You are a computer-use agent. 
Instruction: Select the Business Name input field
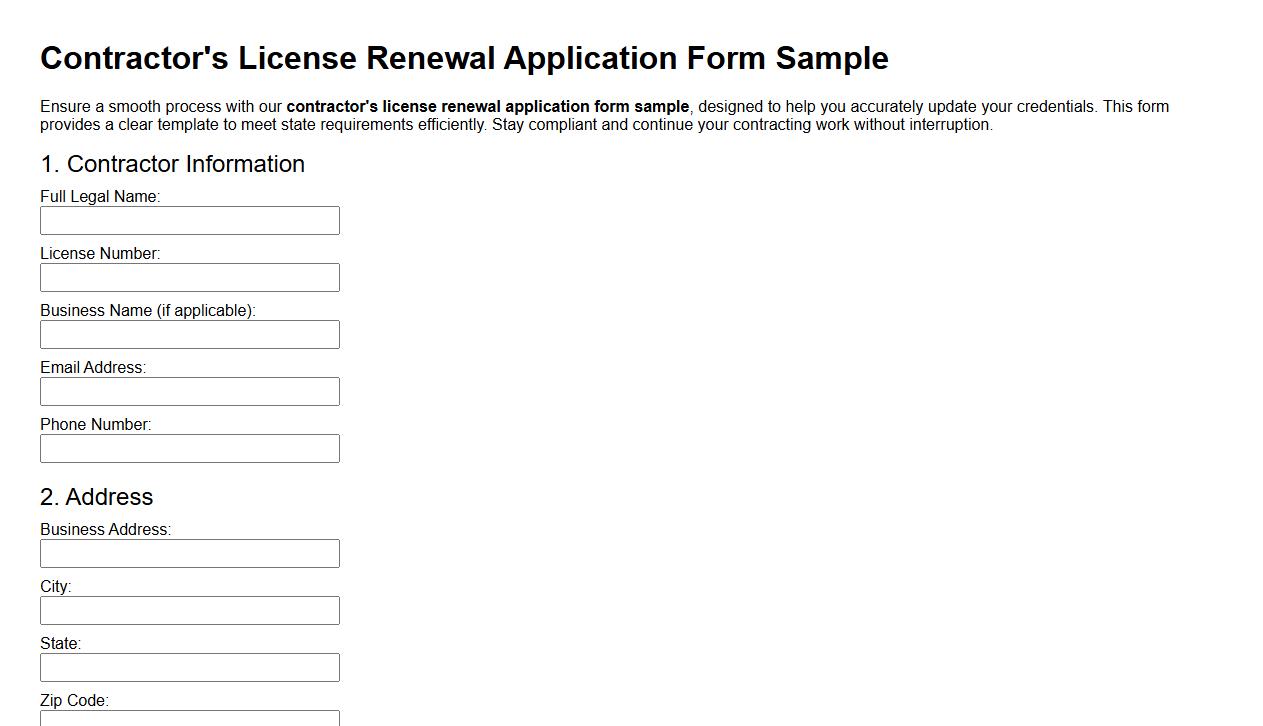point(189,334)
